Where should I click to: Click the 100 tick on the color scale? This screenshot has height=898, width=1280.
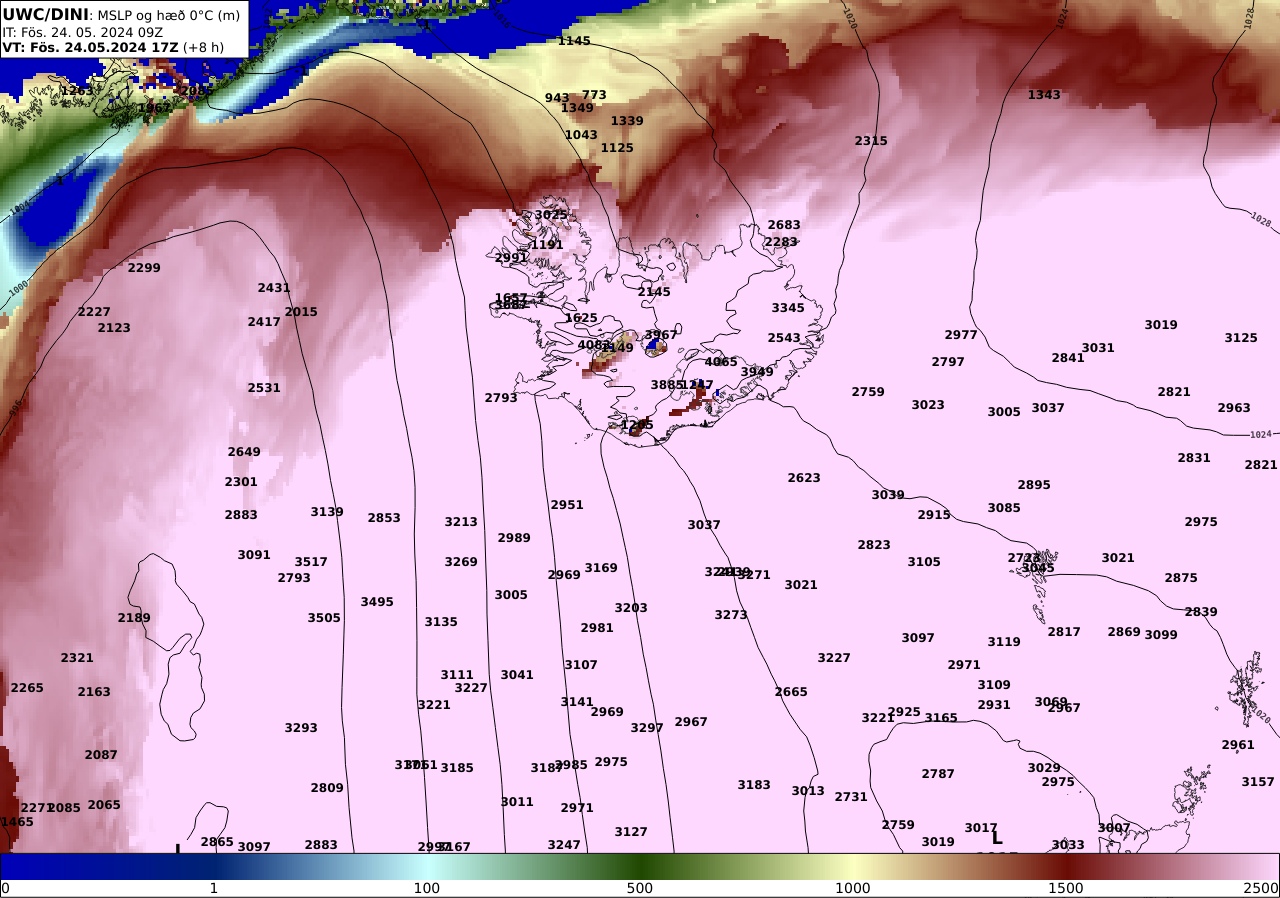427,888
